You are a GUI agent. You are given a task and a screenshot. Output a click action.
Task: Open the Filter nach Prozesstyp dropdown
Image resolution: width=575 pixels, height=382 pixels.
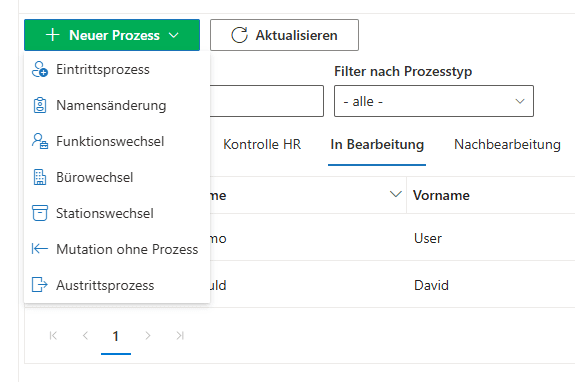coord(434,101)
